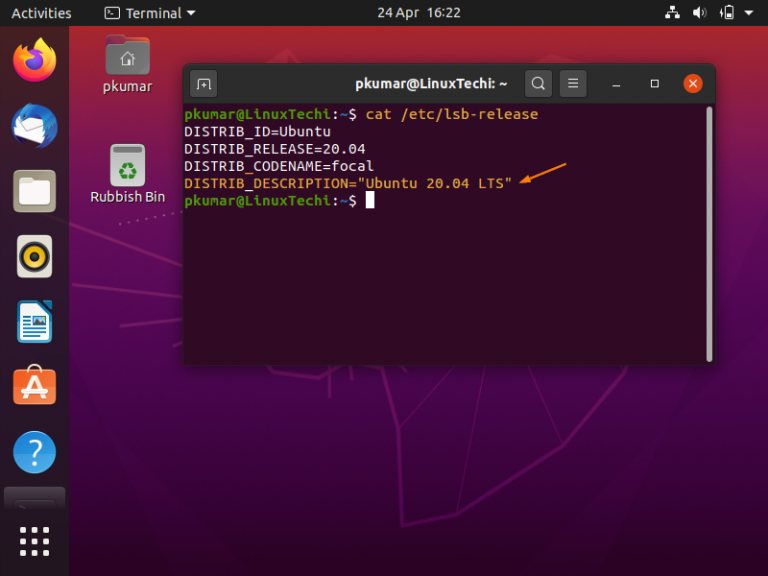The image size is (768, 576).
Task: Open the Files manager from dock
Action: tap(34, 191)
